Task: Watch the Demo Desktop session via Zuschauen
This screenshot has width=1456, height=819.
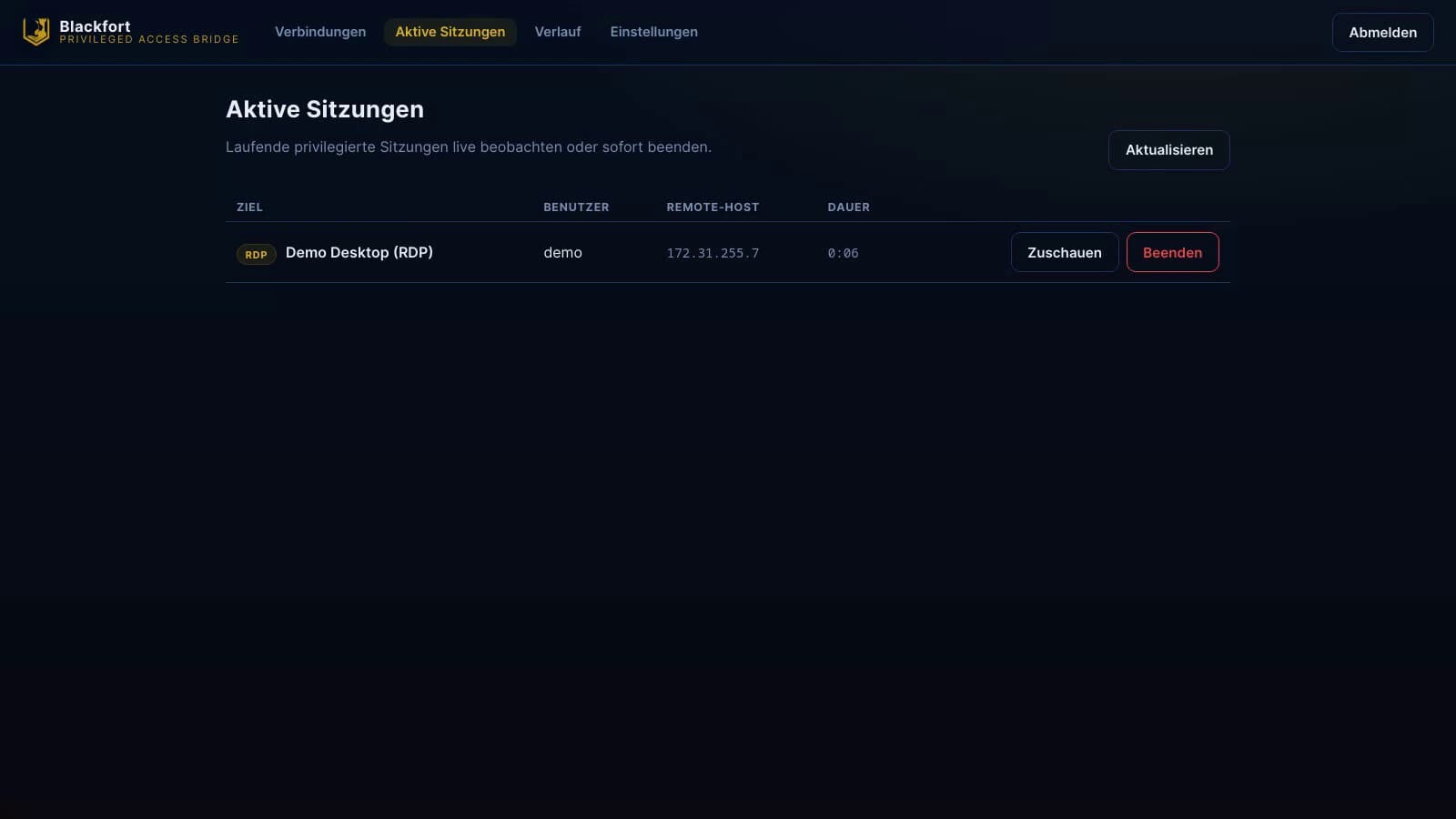Action: tap(1065, 252)
